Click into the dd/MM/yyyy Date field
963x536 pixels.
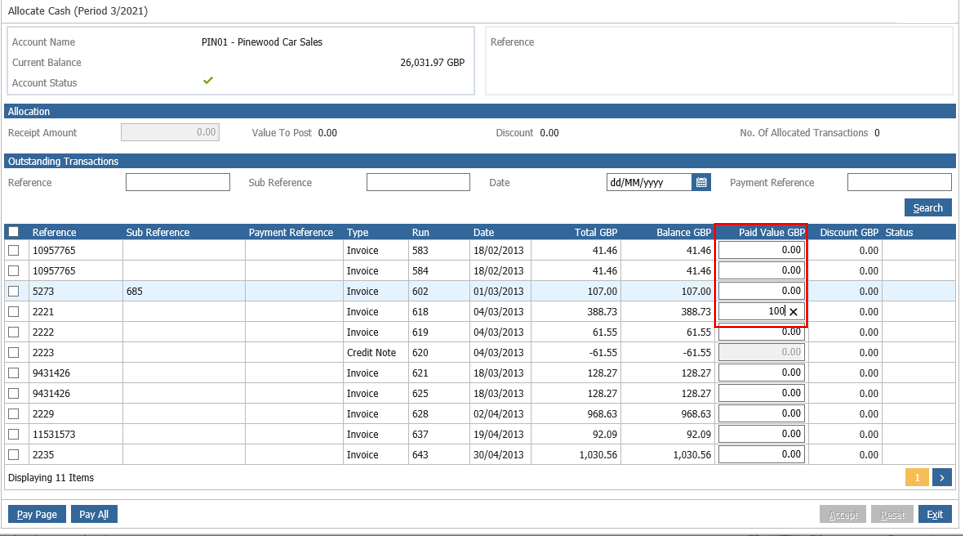click(x=649, y=182)
